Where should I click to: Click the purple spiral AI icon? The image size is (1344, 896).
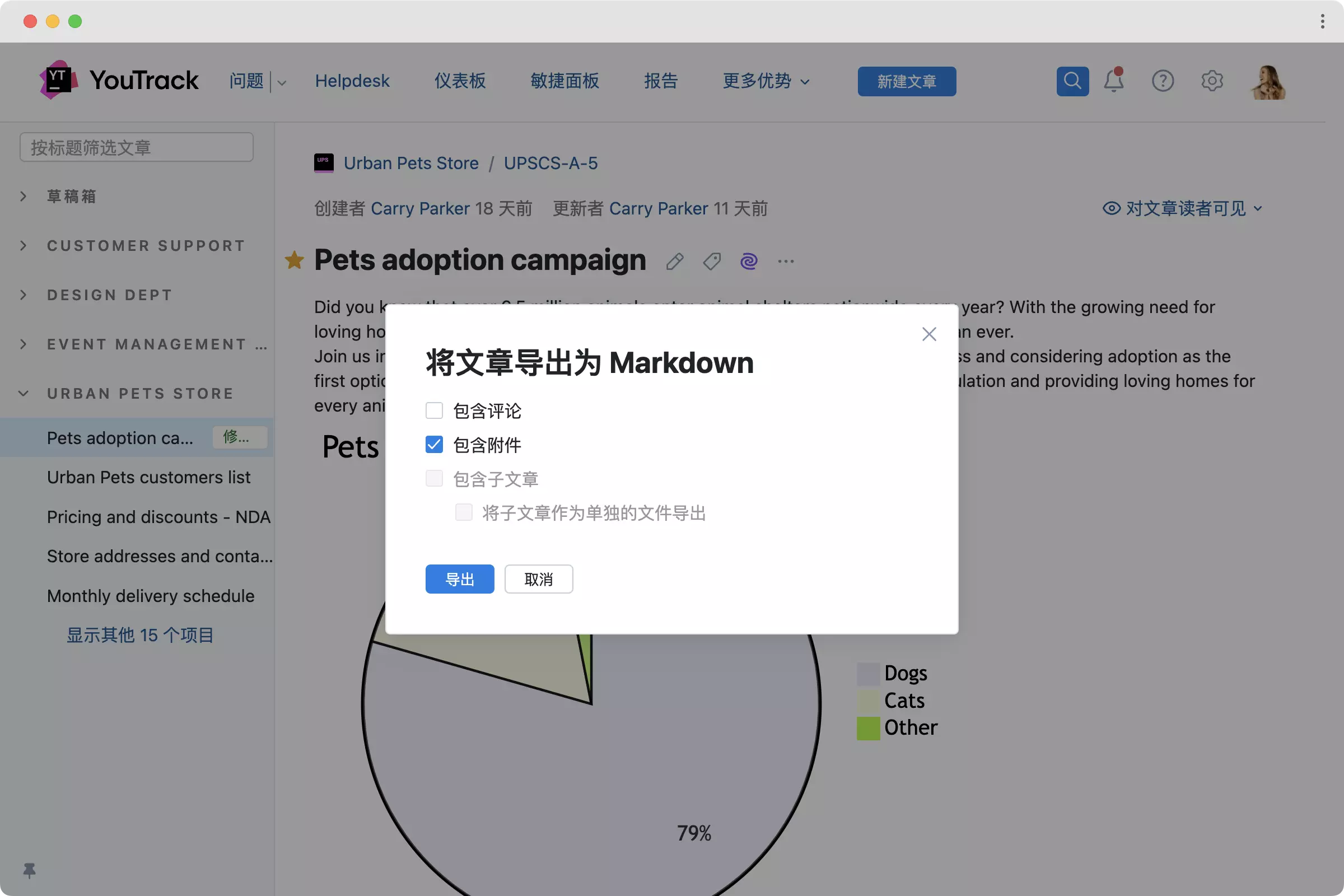click(x=749, y=262)
